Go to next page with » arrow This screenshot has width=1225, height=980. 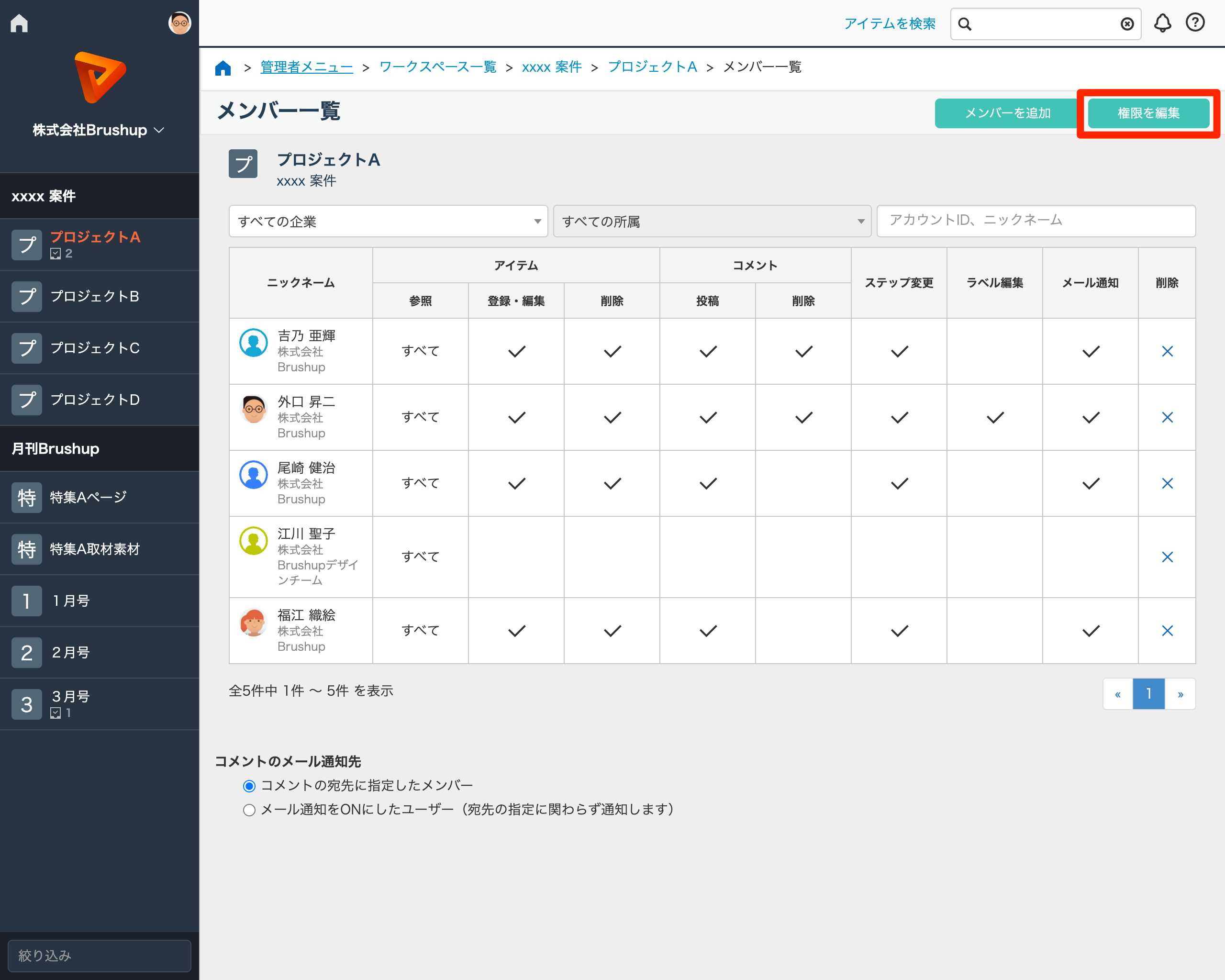click(x=1180, y=694)
